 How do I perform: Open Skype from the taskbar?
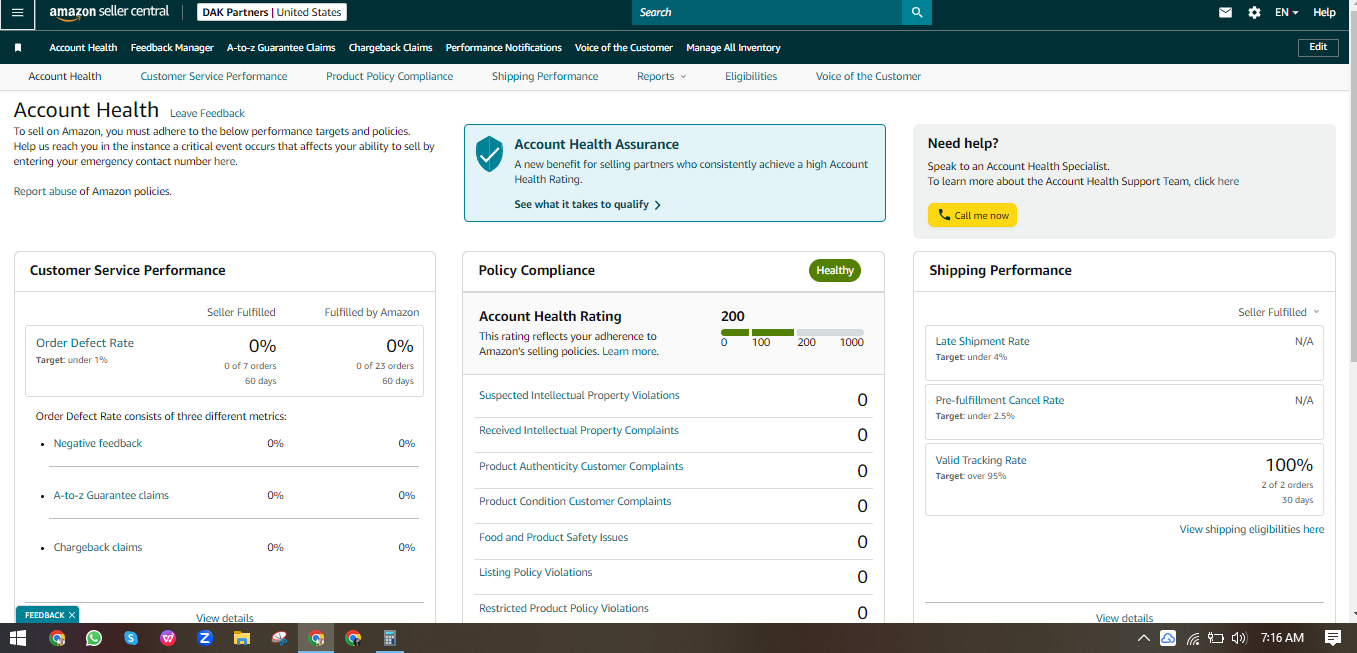(131, 638)
